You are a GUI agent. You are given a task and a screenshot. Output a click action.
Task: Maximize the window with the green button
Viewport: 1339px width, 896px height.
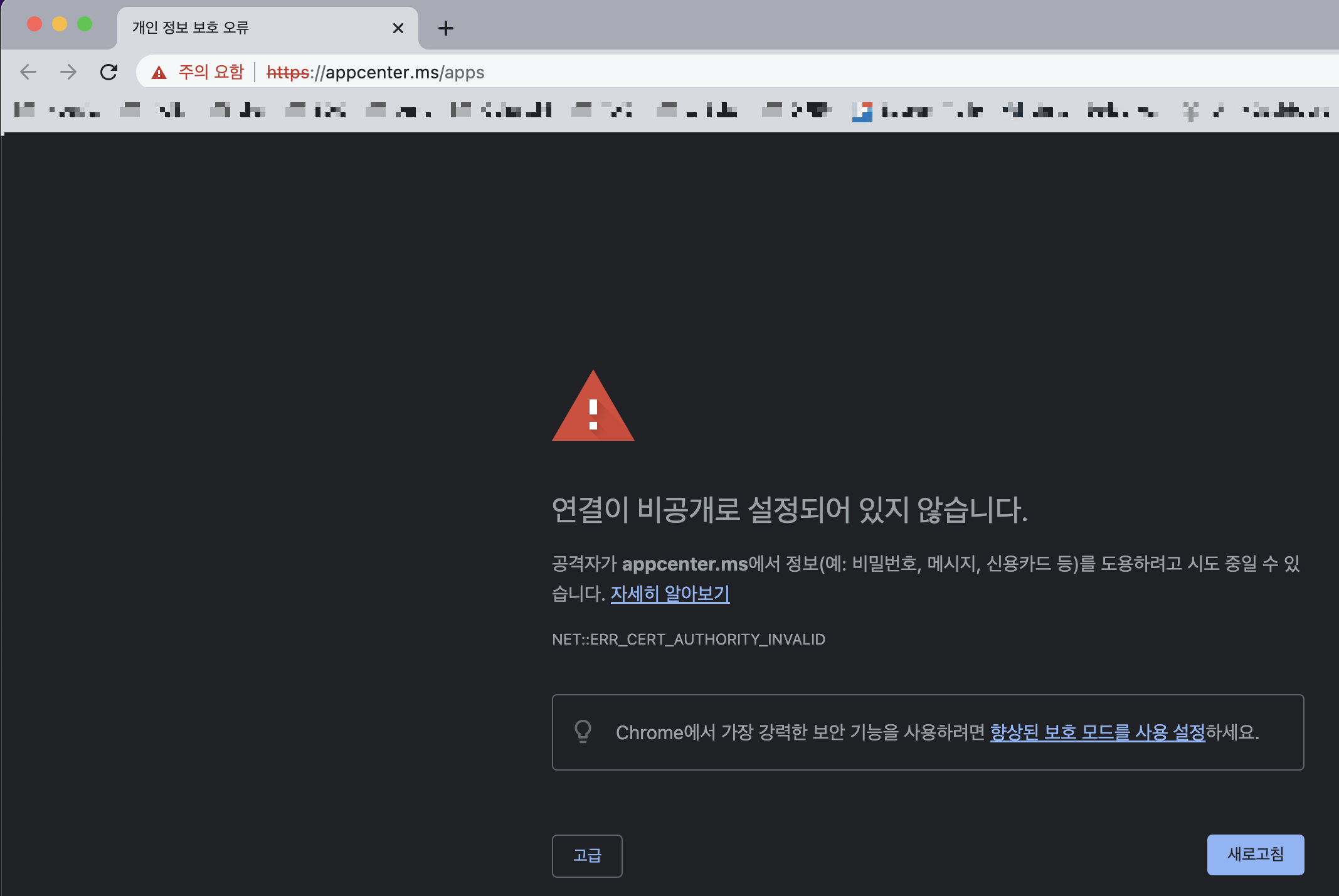85,24
